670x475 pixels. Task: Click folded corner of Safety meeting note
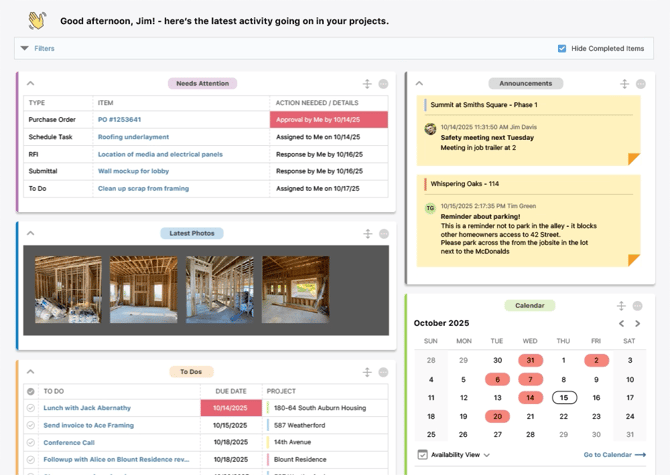[634, 159]
